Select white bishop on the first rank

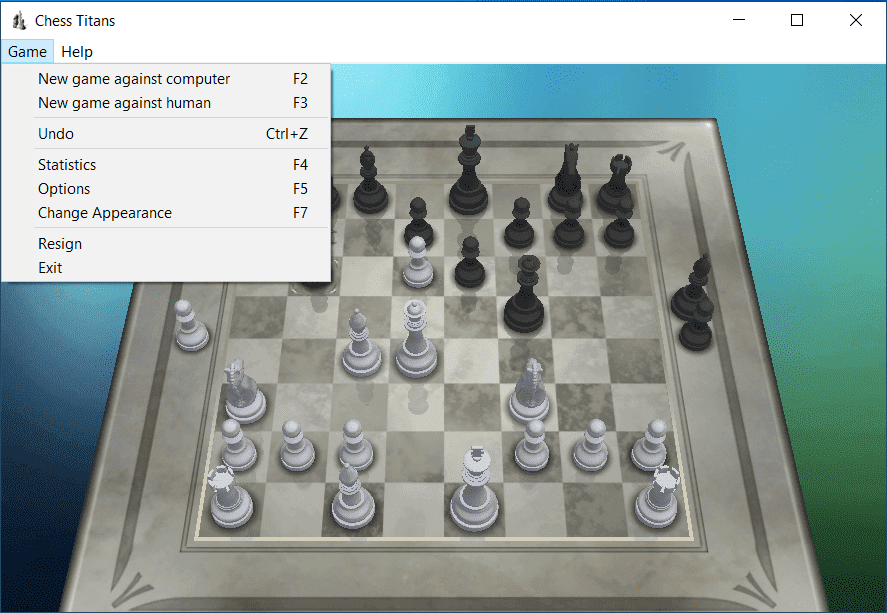(x=352, y=496)
